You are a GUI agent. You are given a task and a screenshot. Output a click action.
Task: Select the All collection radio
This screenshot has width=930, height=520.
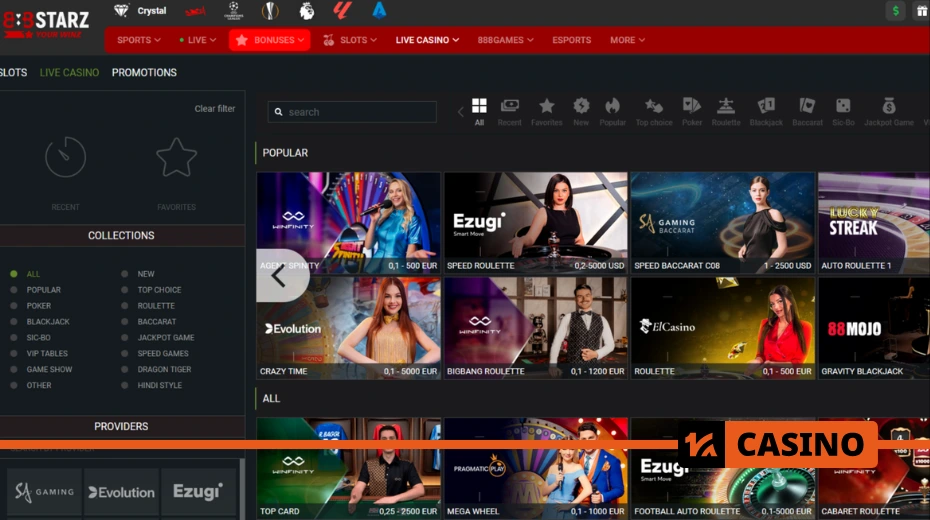(14, 274)
